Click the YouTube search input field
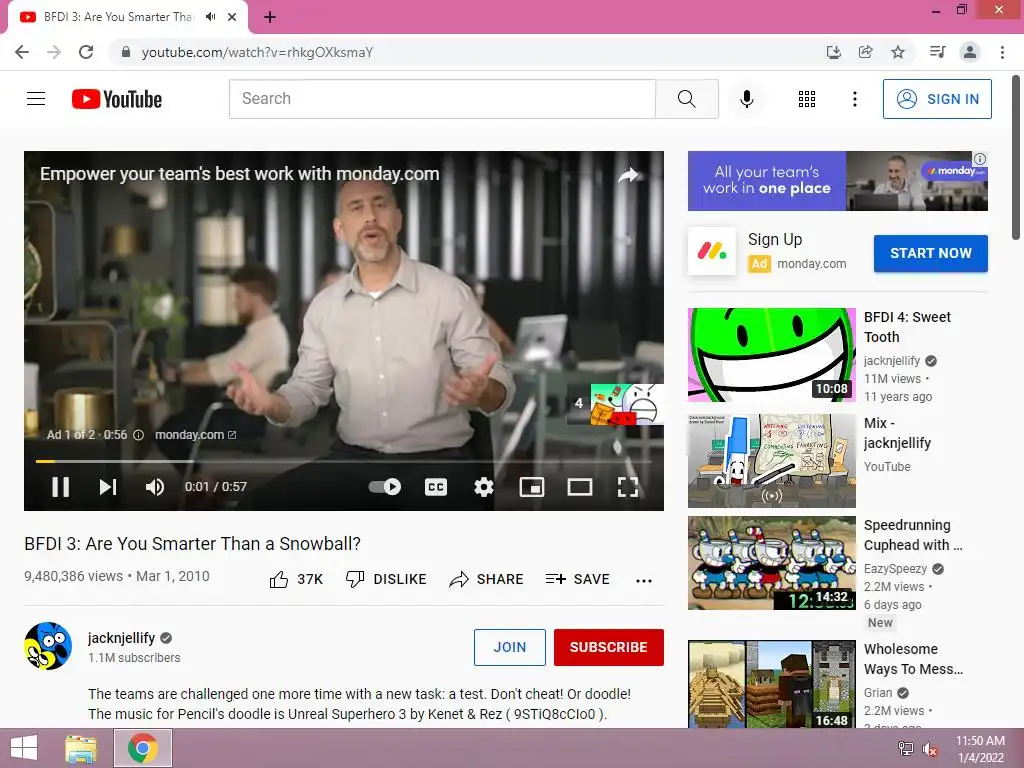Viewport: 1024px width, 768px height. pyautogui.click(x=442, y=99)
